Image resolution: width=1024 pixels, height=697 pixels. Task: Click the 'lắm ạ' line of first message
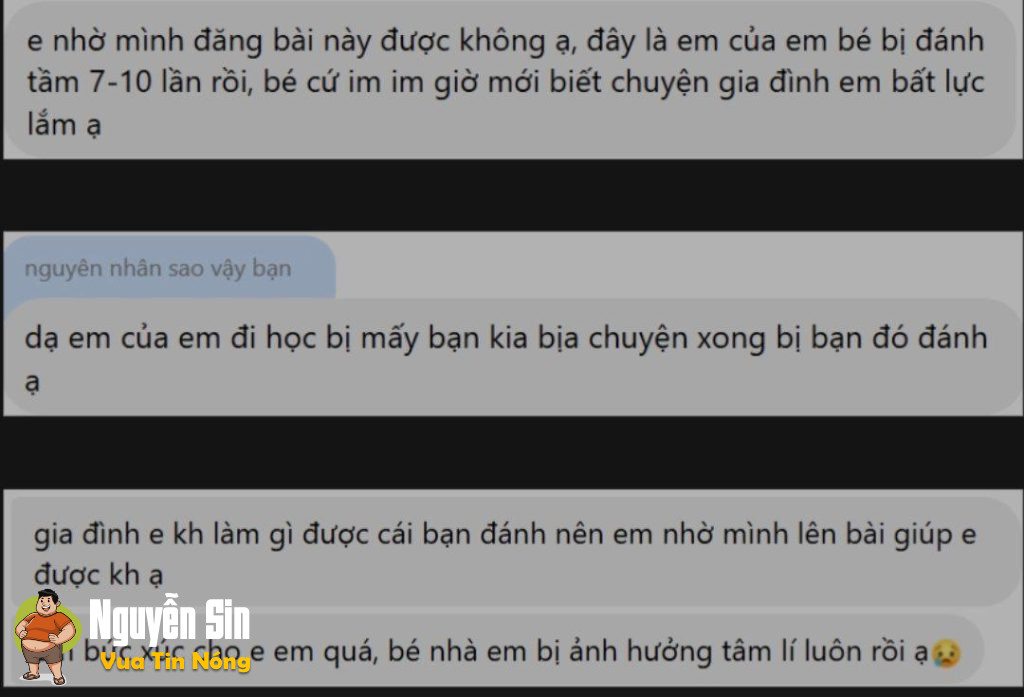click(x=63, y=124)
